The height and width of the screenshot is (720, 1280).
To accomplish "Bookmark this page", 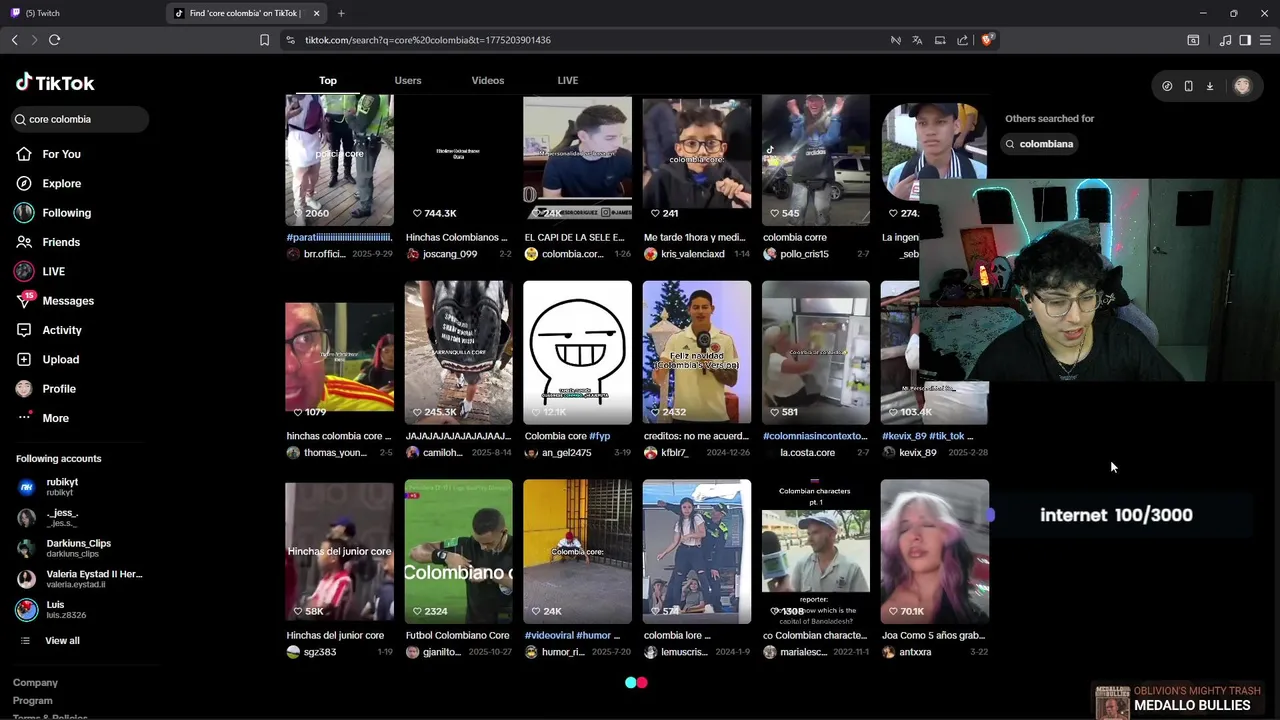I will pos(264,40).
